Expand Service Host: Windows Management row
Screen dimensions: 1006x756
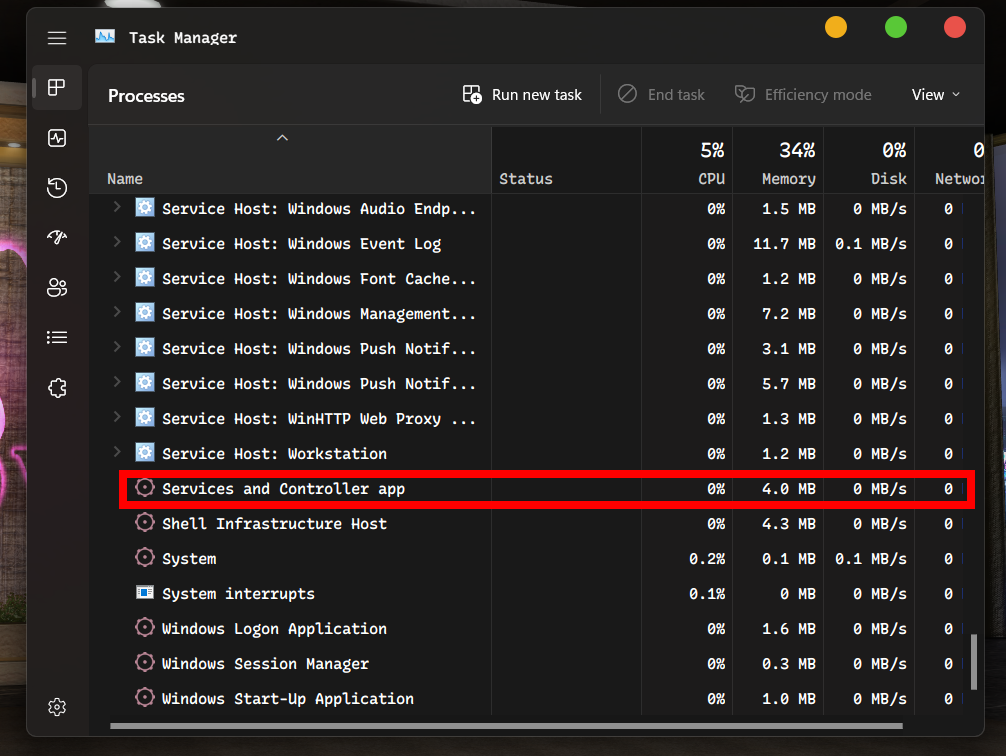click(x=117, y=312)
